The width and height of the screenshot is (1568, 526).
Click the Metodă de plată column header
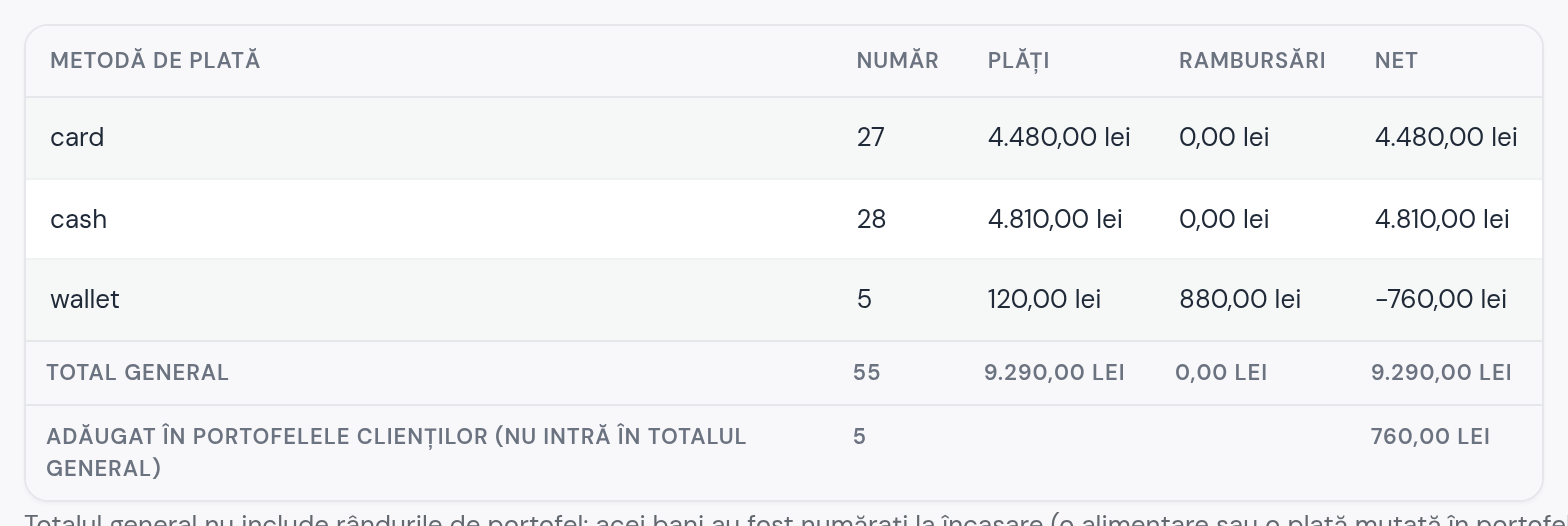155,61
